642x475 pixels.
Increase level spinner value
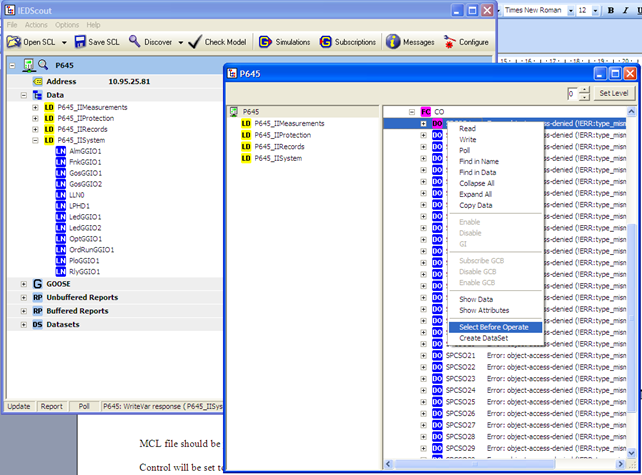click(585, 90)
